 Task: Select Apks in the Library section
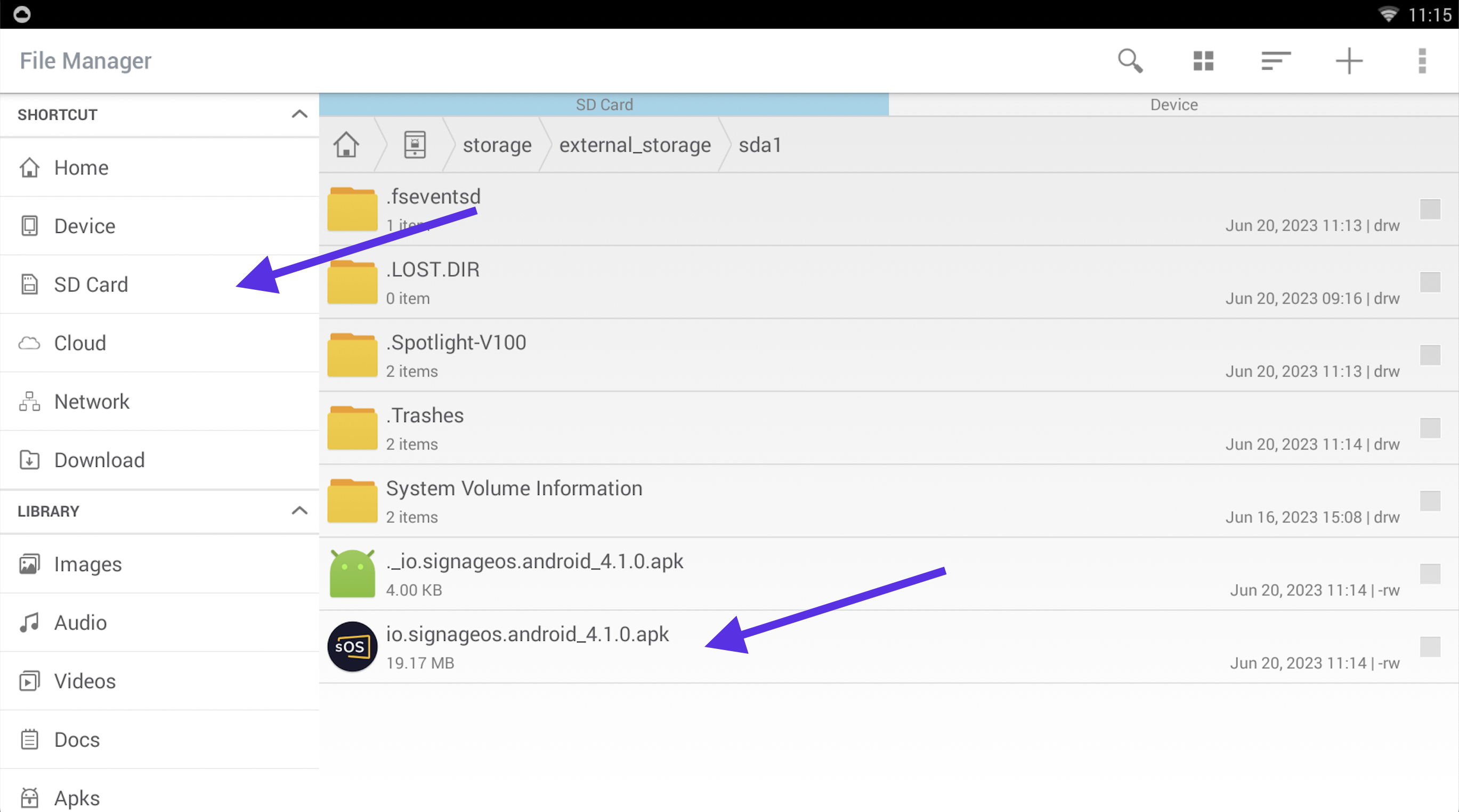coord(78,797)
